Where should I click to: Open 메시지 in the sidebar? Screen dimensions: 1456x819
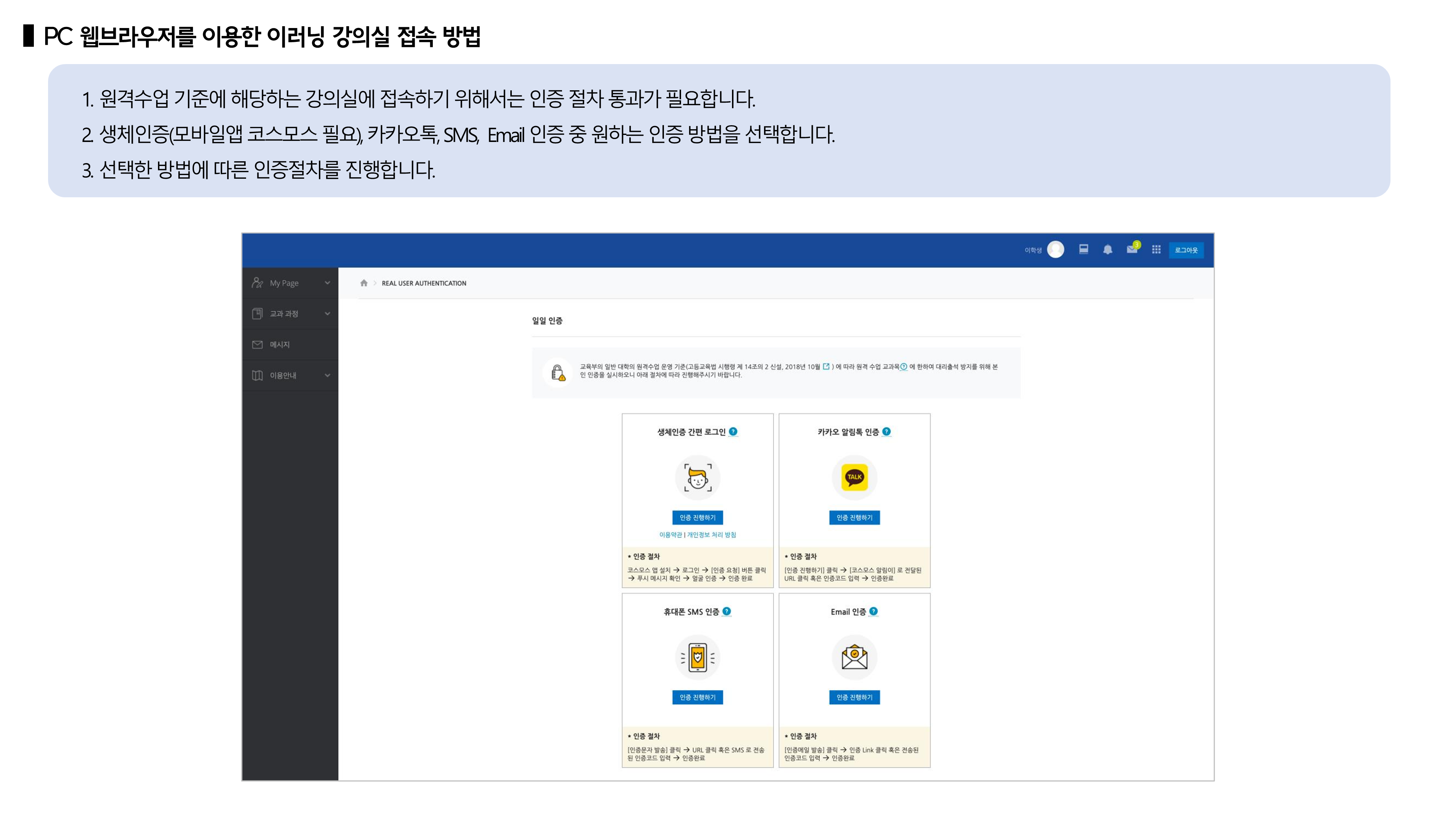click(279, 344)
